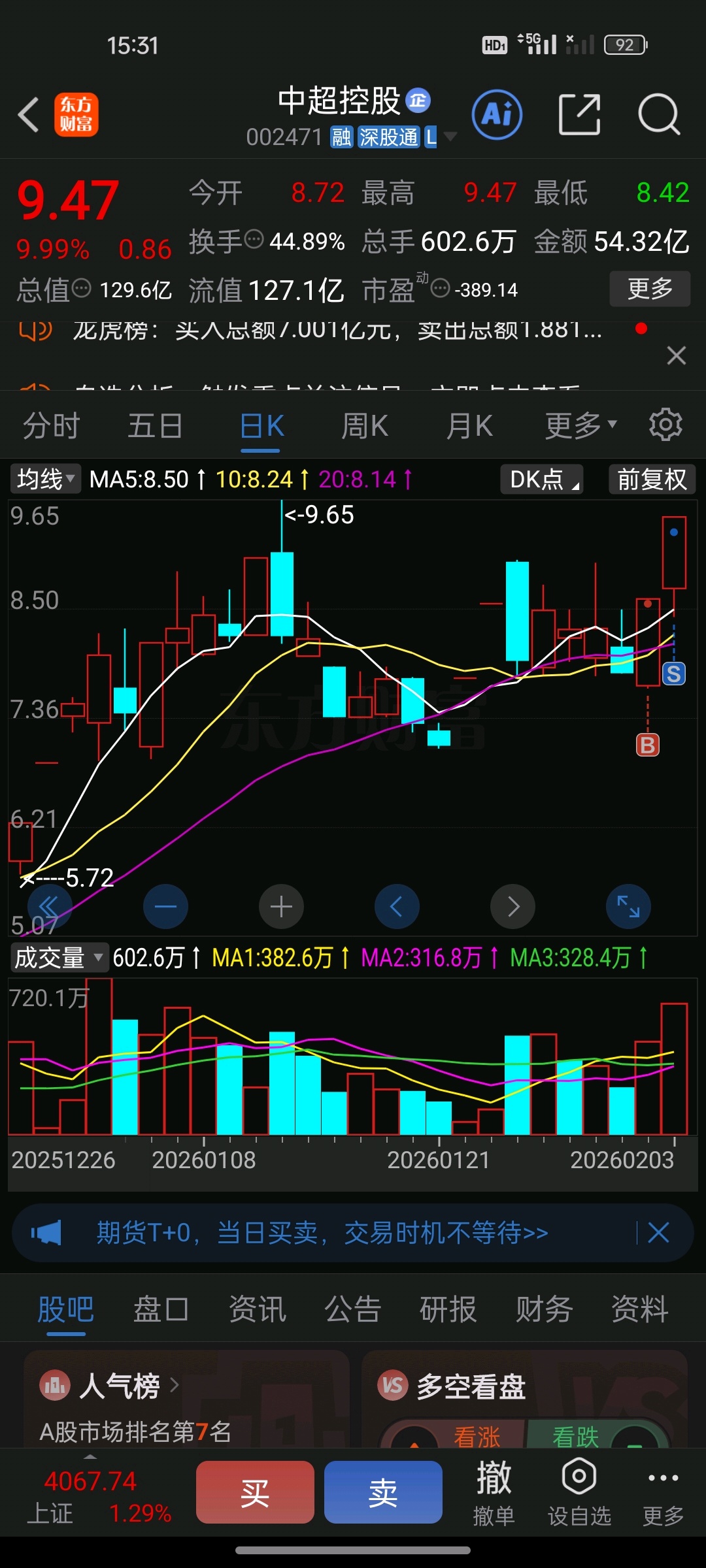
Task: Open 均线 indicator dropdown
Action: (x=46, y=479)
